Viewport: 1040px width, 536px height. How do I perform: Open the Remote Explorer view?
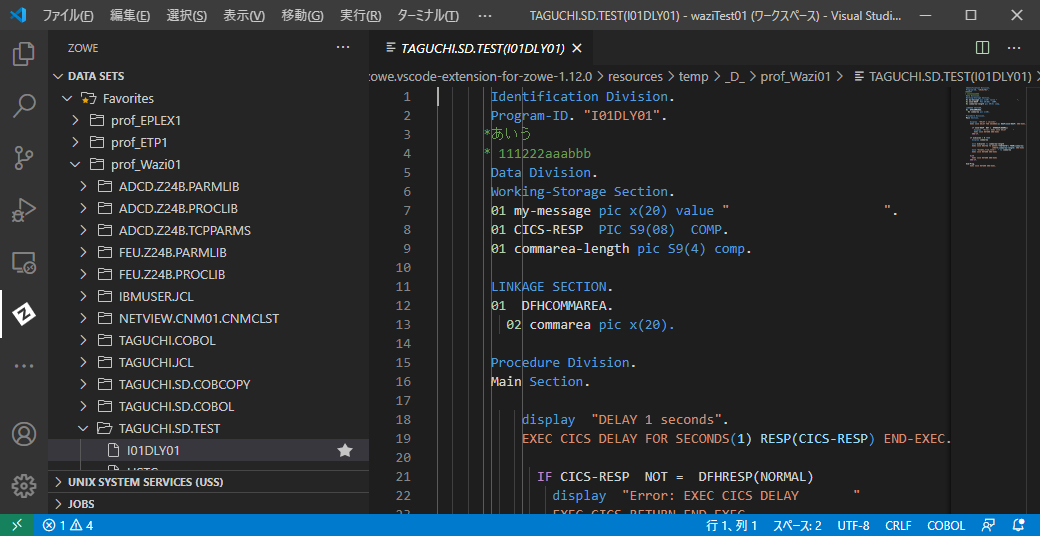[24, 262]
